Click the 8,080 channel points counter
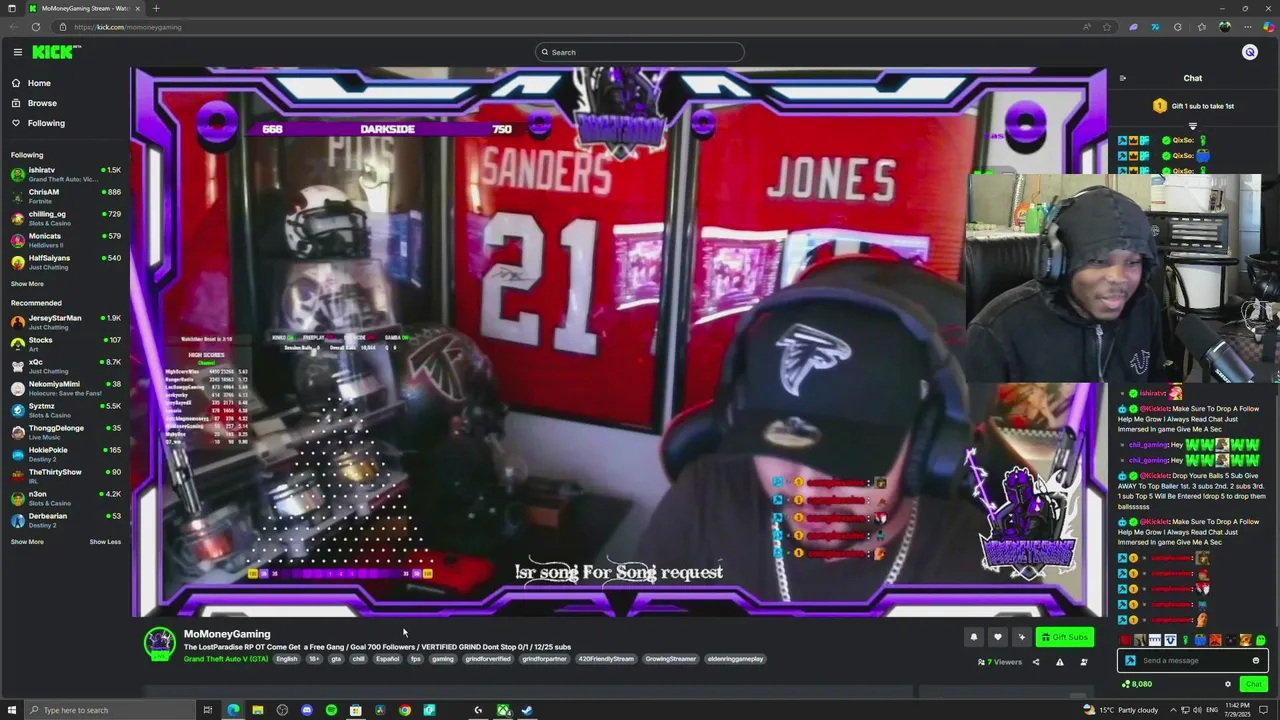 (1137, 684)
